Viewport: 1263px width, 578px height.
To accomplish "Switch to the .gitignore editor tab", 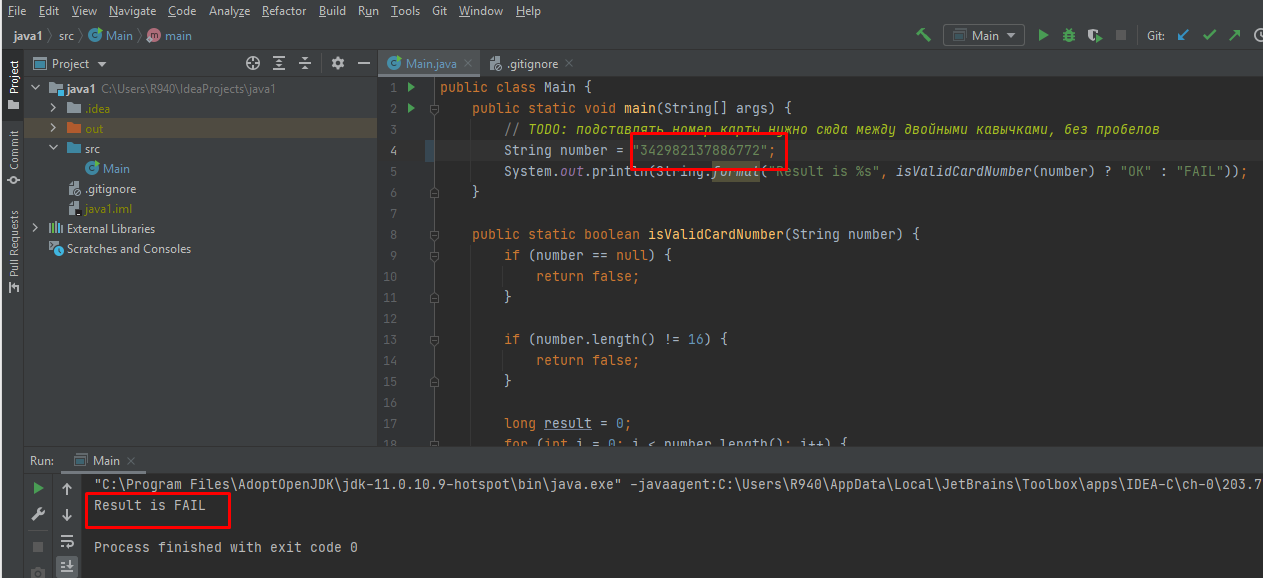I will point(531,64).
